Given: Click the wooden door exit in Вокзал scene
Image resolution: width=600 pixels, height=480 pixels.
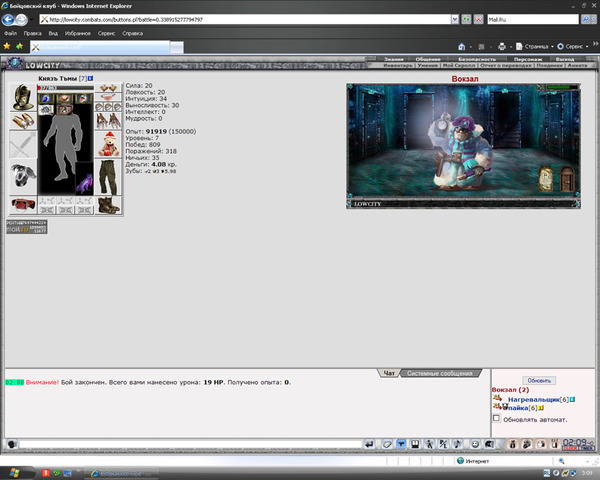Looking at the screenshot, I should (567, 178).
